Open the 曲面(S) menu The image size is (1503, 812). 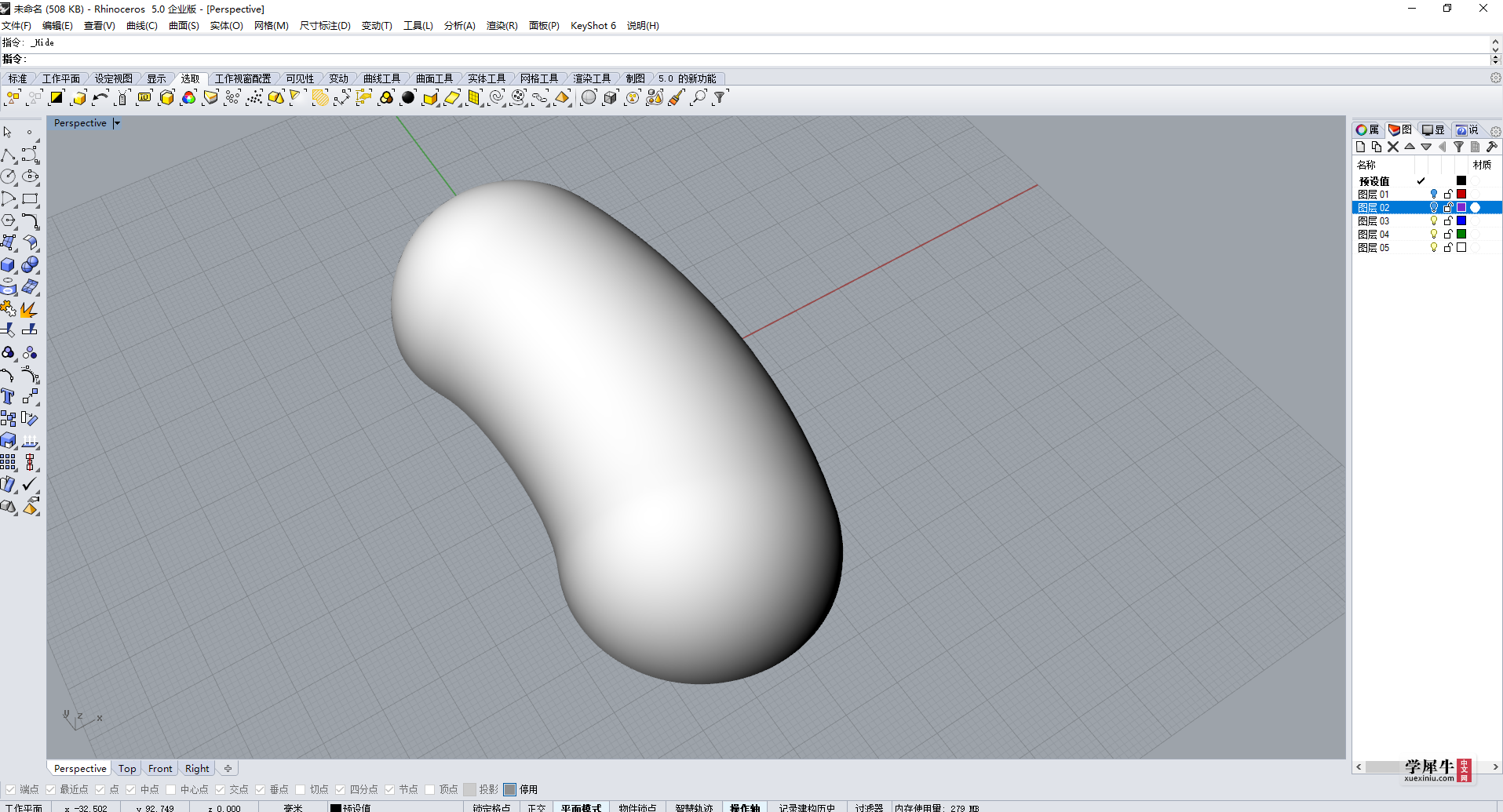tap(184, 26)
